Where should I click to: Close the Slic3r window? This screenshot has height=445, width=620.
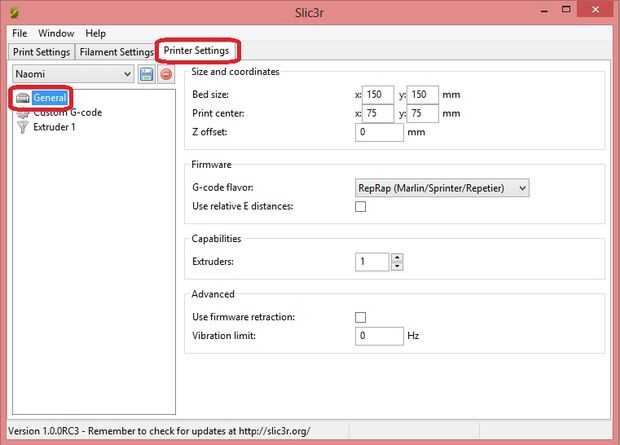point(595,9)
